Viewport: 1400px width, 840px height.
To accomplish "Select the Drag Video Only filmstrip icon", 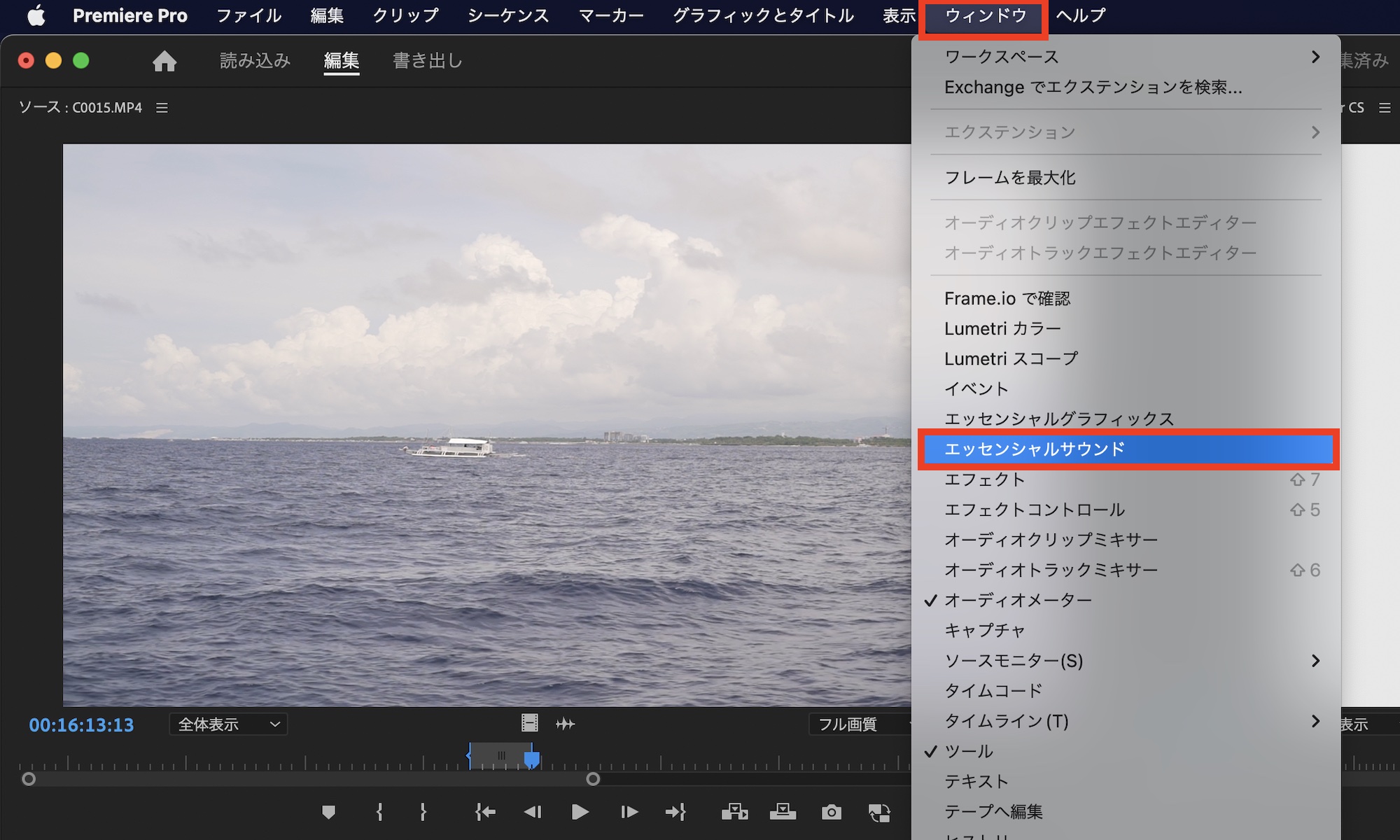I will click(530, 722).
